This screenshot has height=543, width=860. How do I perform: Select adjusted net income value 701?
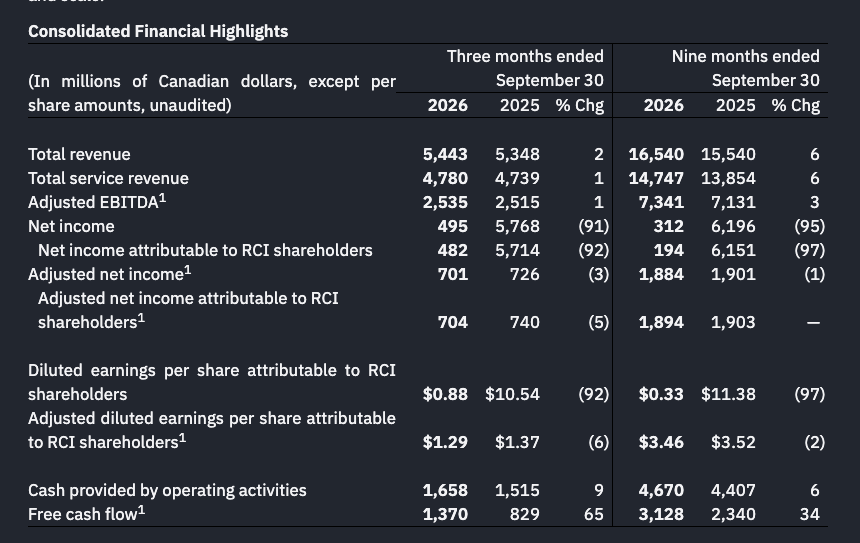(x=452, y=274)
